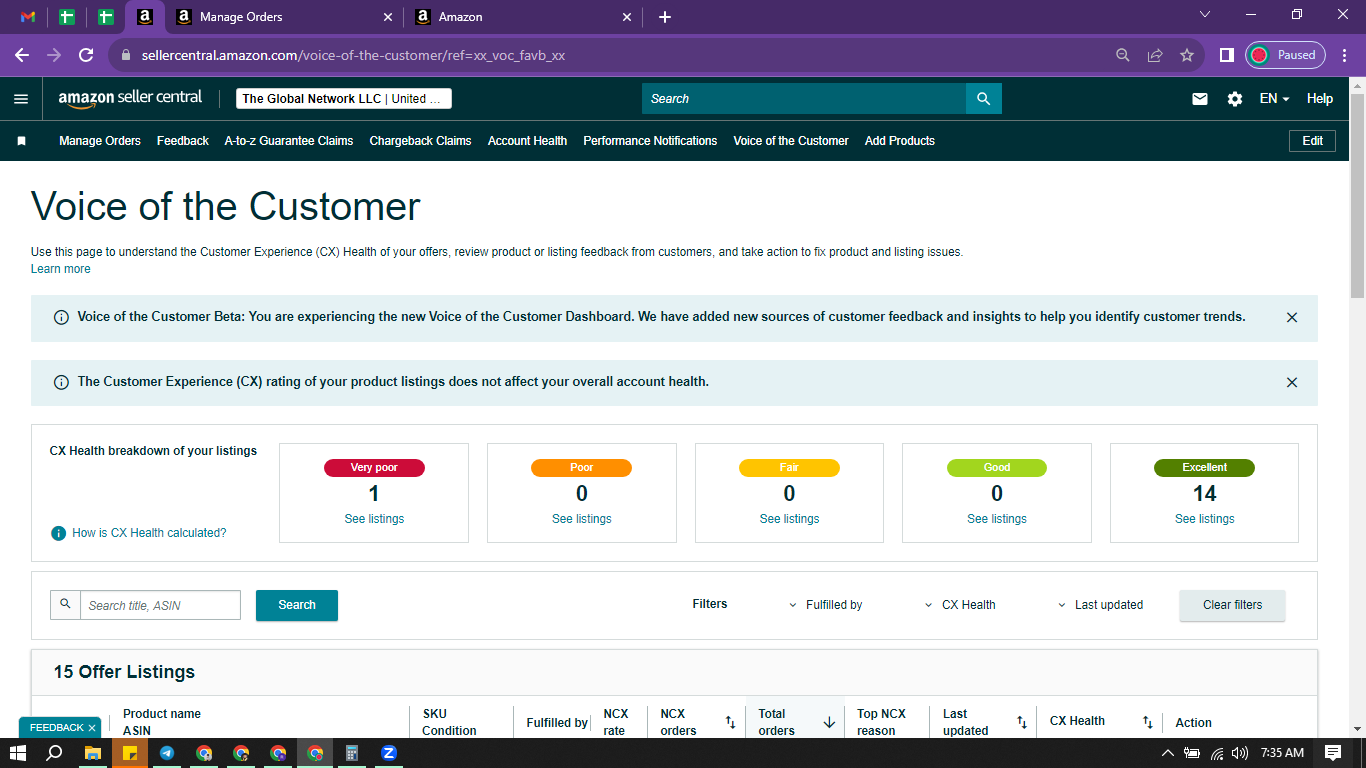
Task: Open File Explorer from the taskbar
Action: pos(93,753)
